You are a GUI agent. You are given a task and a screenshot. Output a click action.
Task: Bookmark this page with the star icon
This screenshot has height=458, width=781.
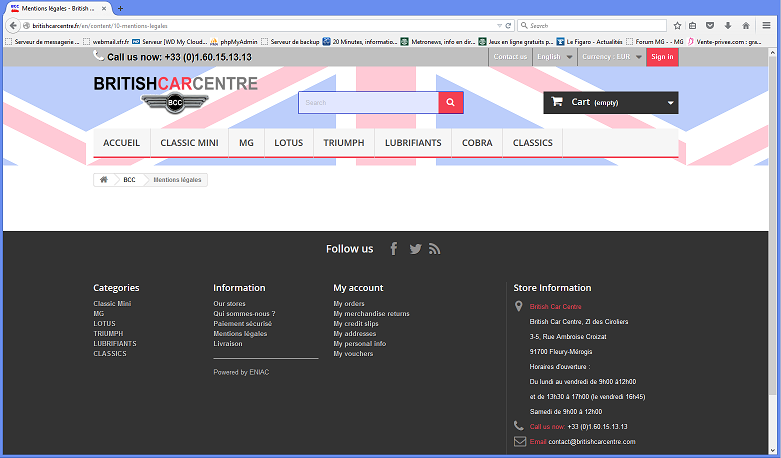click(677, 25)
